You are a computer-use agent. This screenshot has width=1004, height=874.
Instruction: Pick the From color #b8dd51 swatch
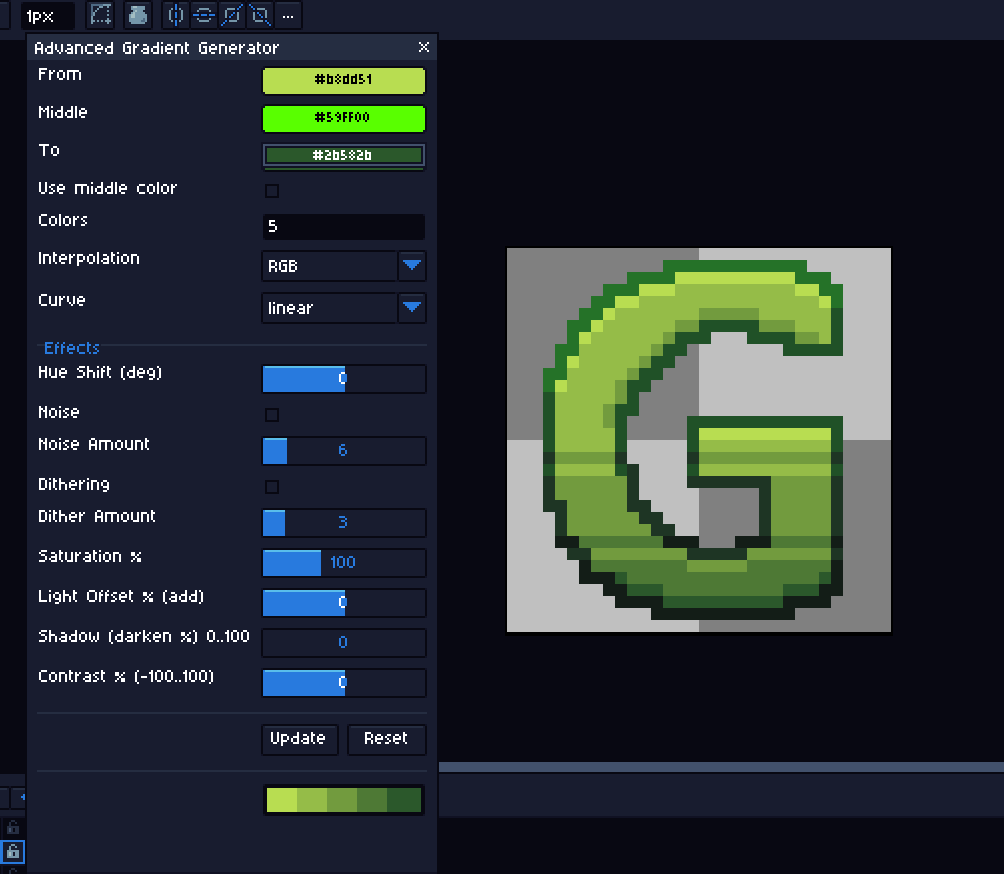[x=344, y=80]
